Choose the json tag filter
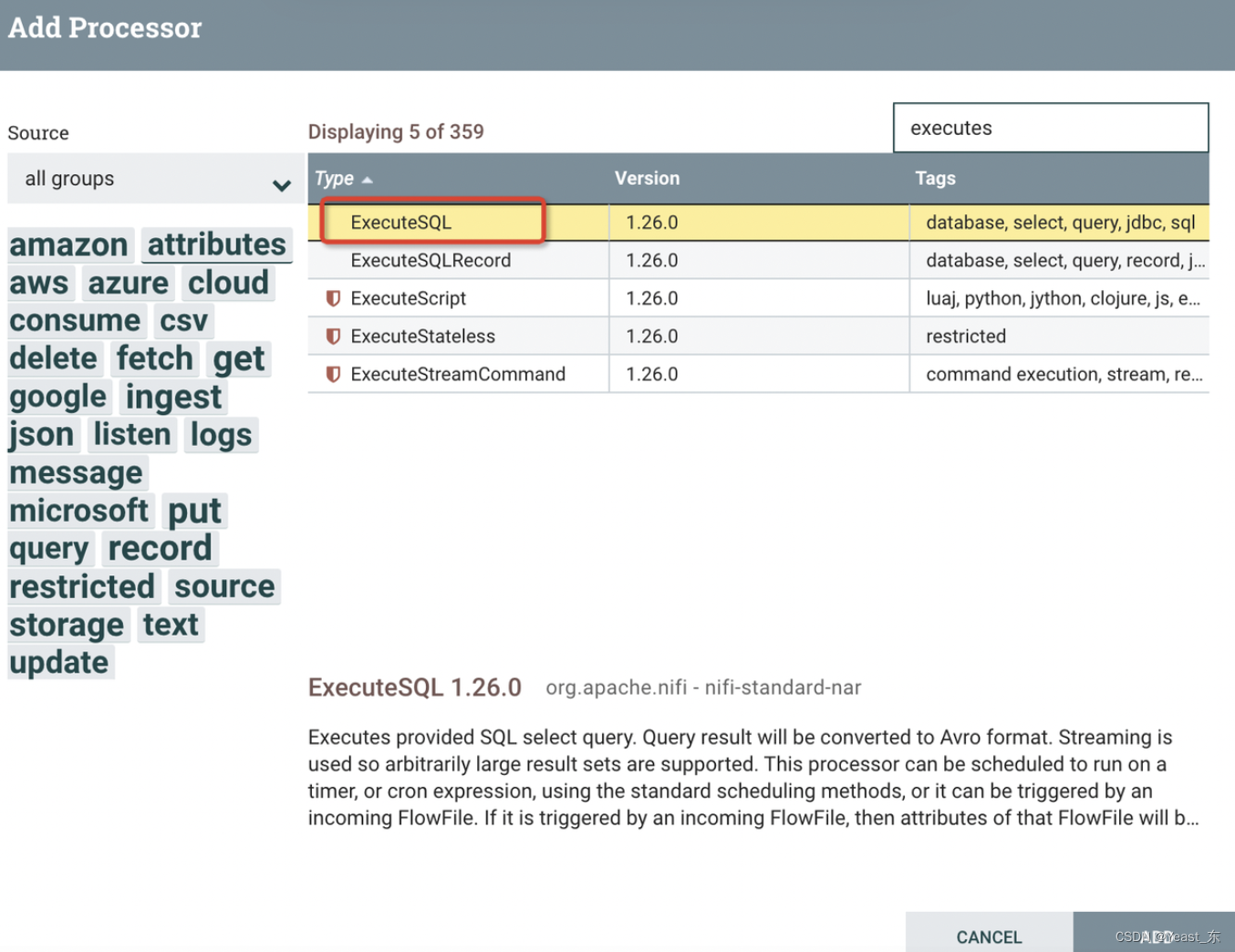 (x=42, y=435)
